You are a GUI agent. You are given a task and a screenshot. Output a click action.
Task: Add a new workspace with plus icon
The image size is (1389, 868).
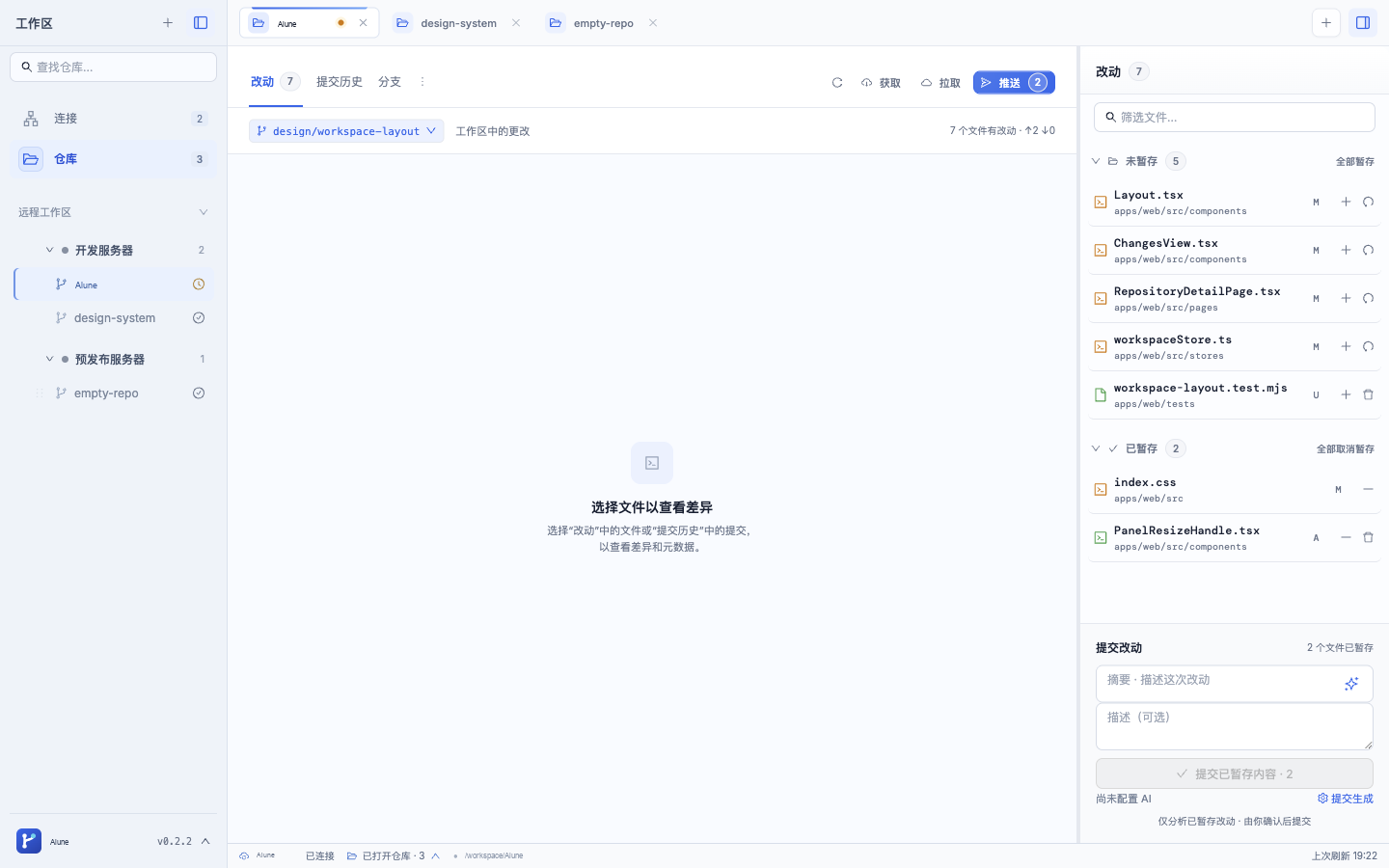pos(168,23)
